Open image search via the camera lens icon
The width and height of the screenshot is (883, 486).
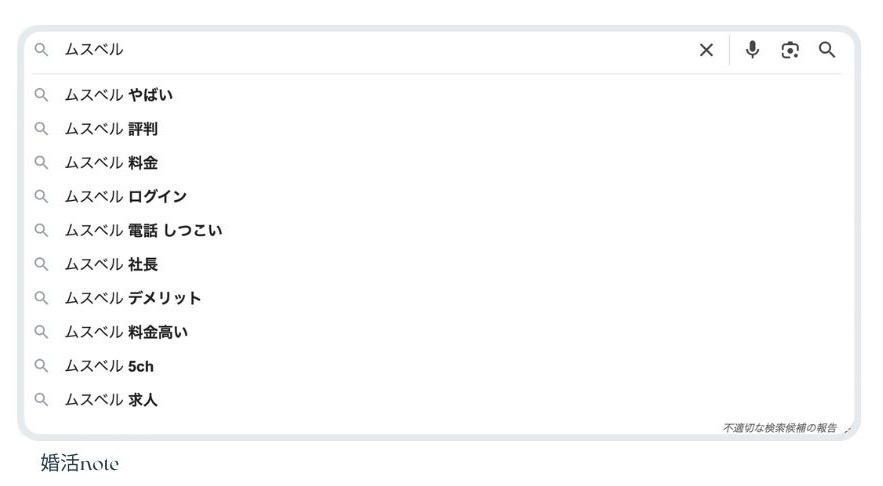point(790,50)
